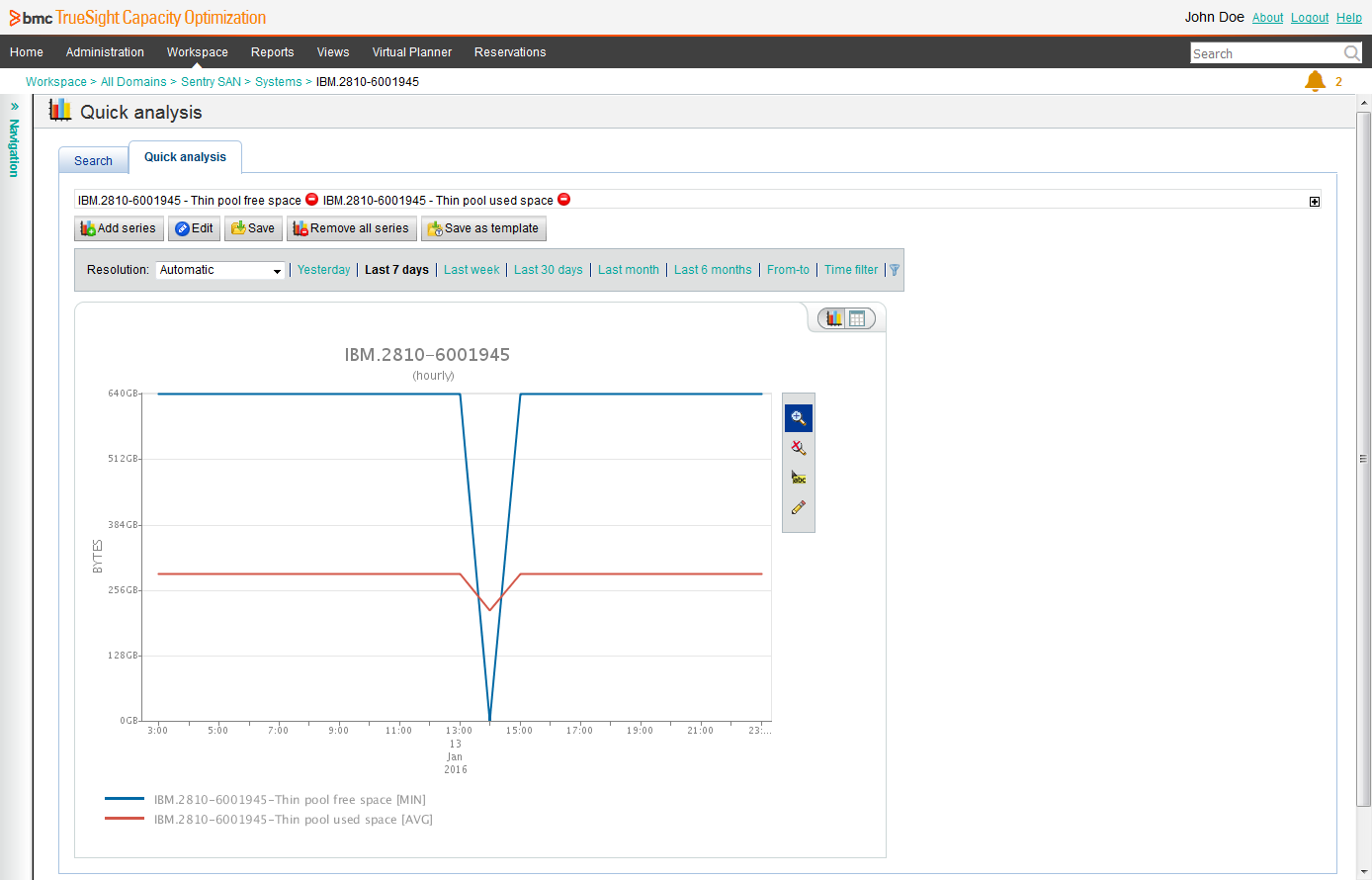Select the Last month range
The width and height of the screenshot is (1372, 880).
click(x=629, y=270)
